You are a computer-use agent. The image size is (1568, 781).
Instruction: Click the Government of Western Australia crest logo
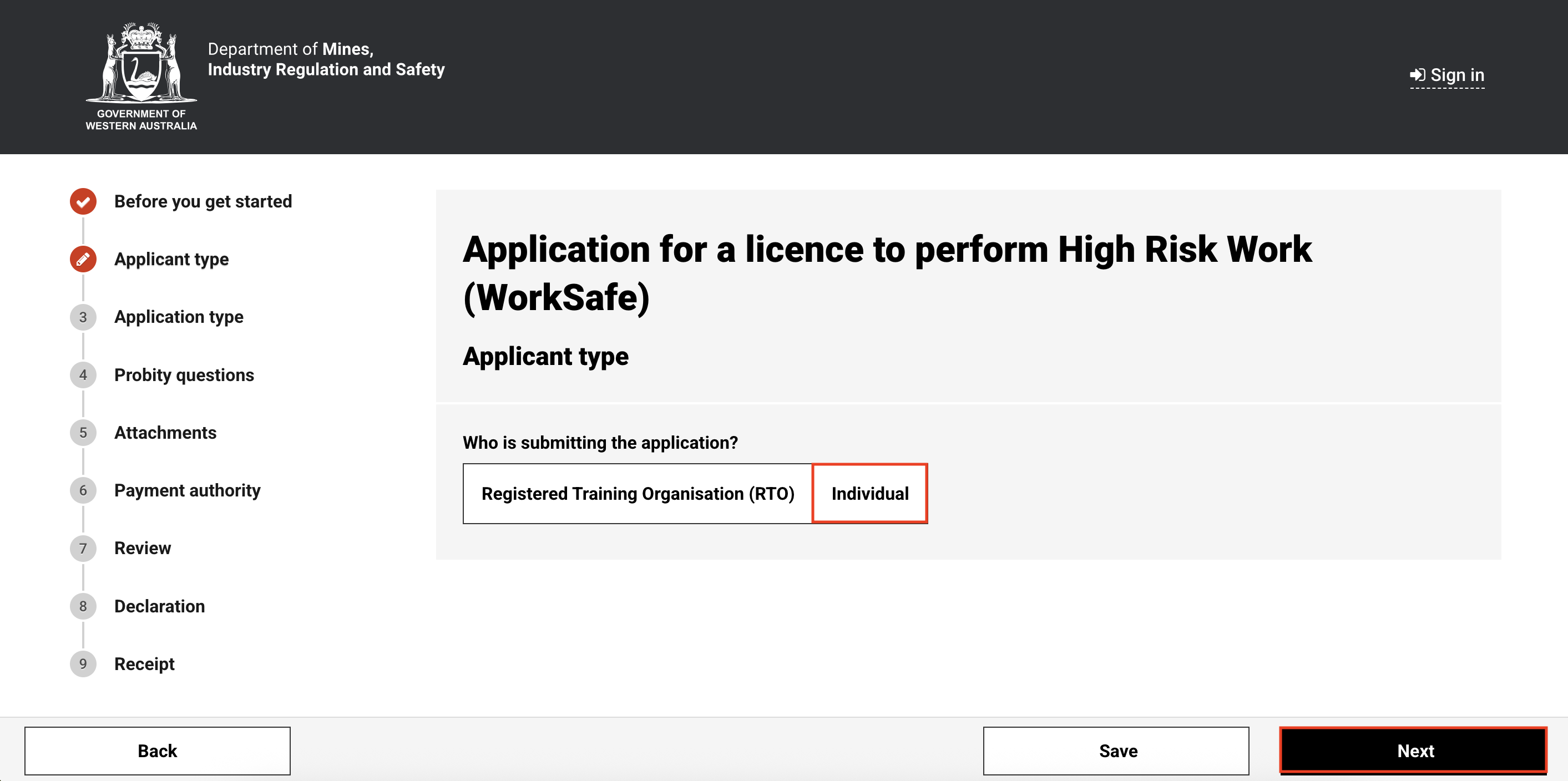(x=141, y=76)
